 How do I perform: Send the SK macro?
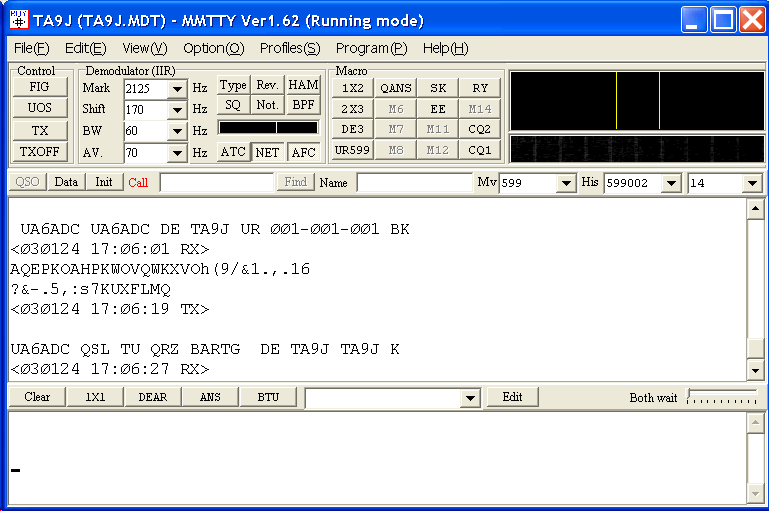pyautogui.click(x=437, y=88)
